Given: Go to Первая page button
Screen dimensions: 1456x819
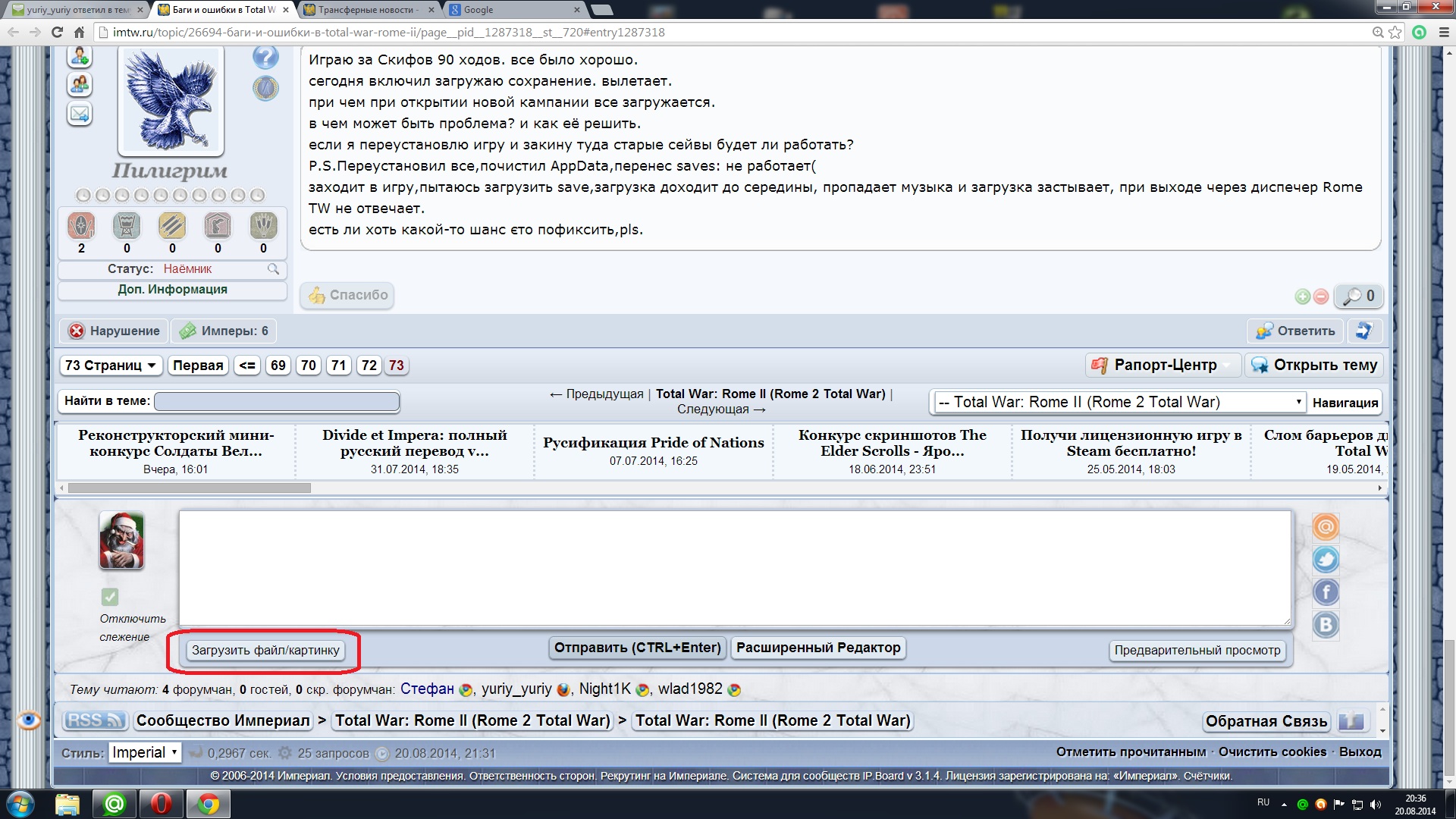Looking at the screenshot, I should pos(198,366).
